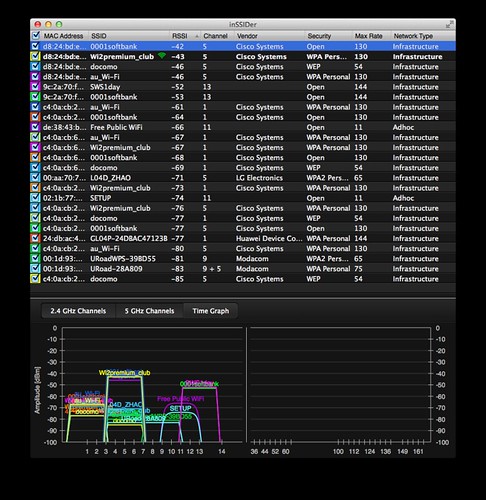Sort by Vendor column header
486x500 pixels.
click(x=269, y=36)
